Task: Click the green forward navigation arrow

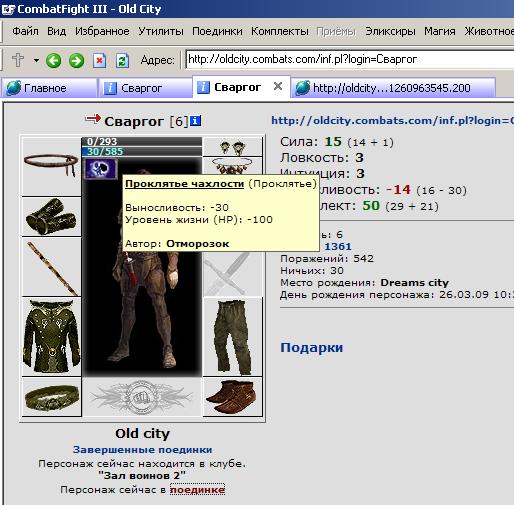Action: coord(76,61)
